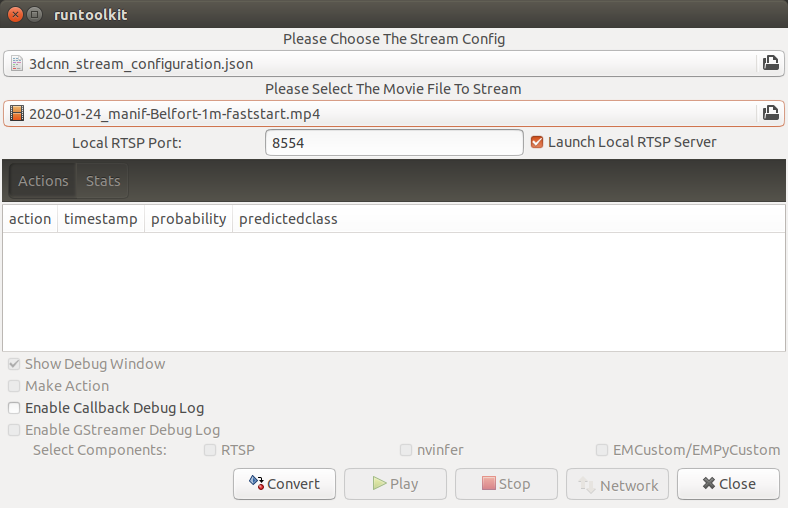
Task: Toggle Show Debug Window checkbox
Action: pos(14,364)
